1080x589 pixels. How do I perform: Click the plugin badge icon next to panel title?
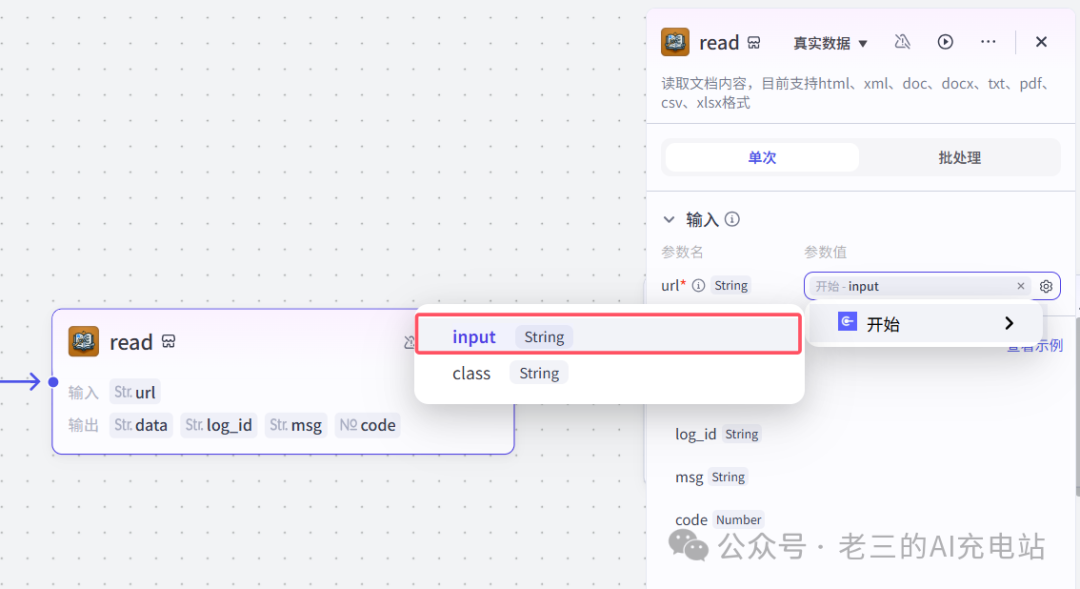[x=754, y=43]
